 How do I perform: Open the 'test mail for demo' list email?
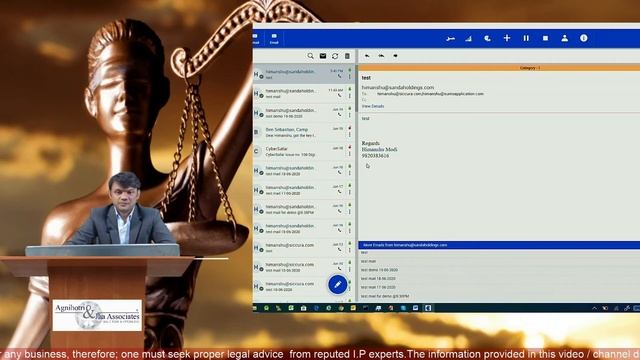pyautogui.click(x=304, y=209)
